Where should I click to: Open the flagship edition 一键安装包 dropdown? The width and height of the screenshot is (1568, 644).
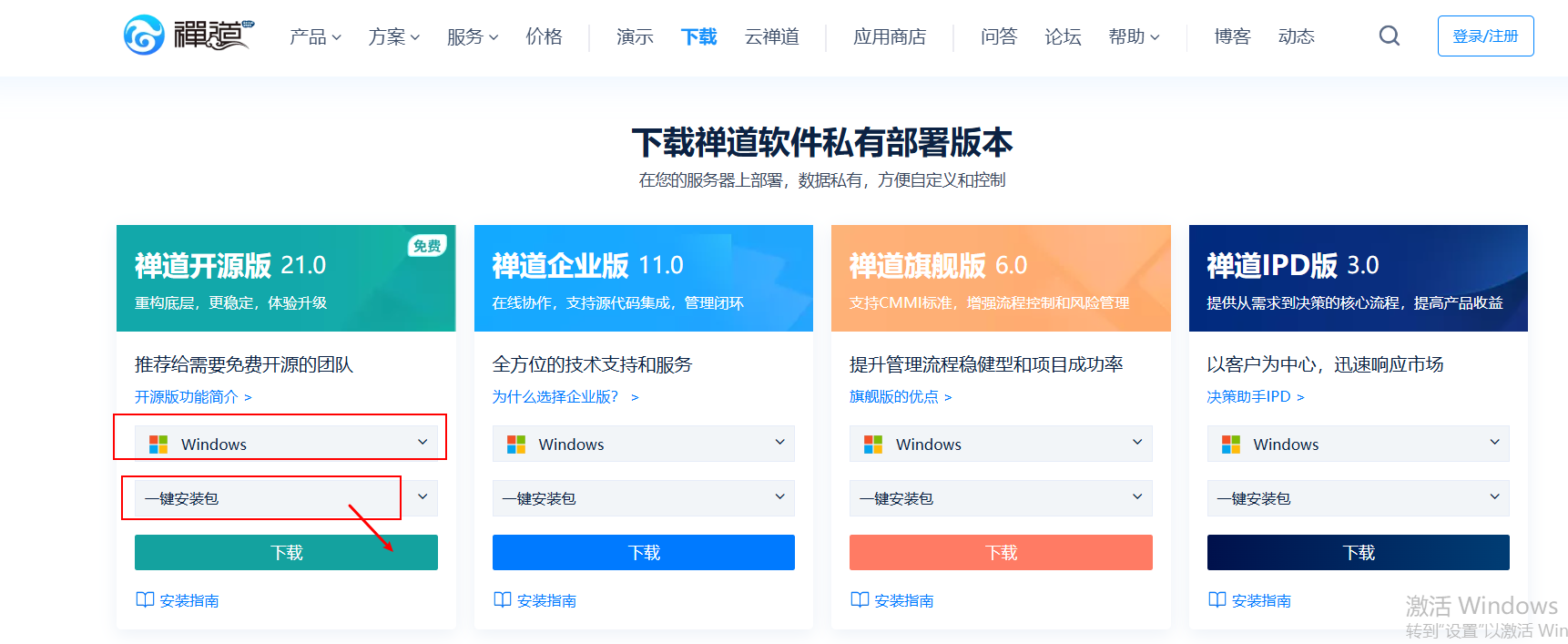click(1001, 498)
